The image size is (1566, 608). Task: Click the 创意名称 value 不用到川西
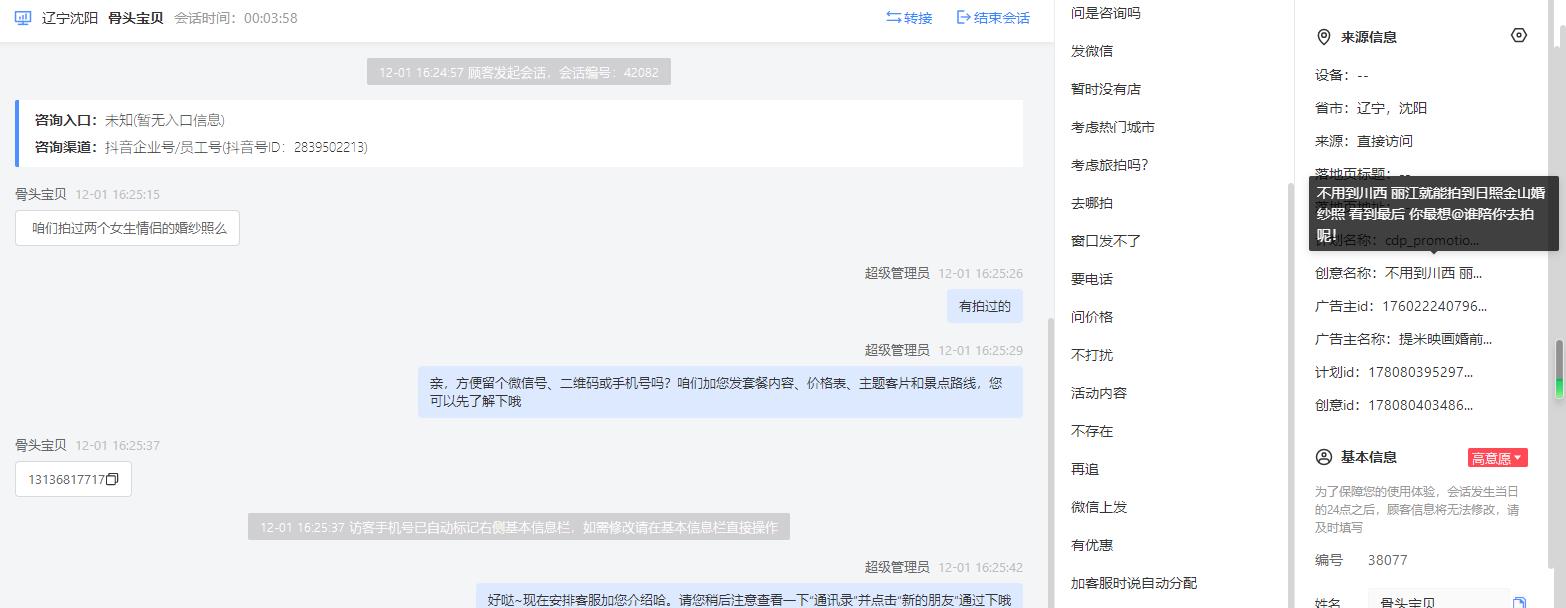(1433, 273)
